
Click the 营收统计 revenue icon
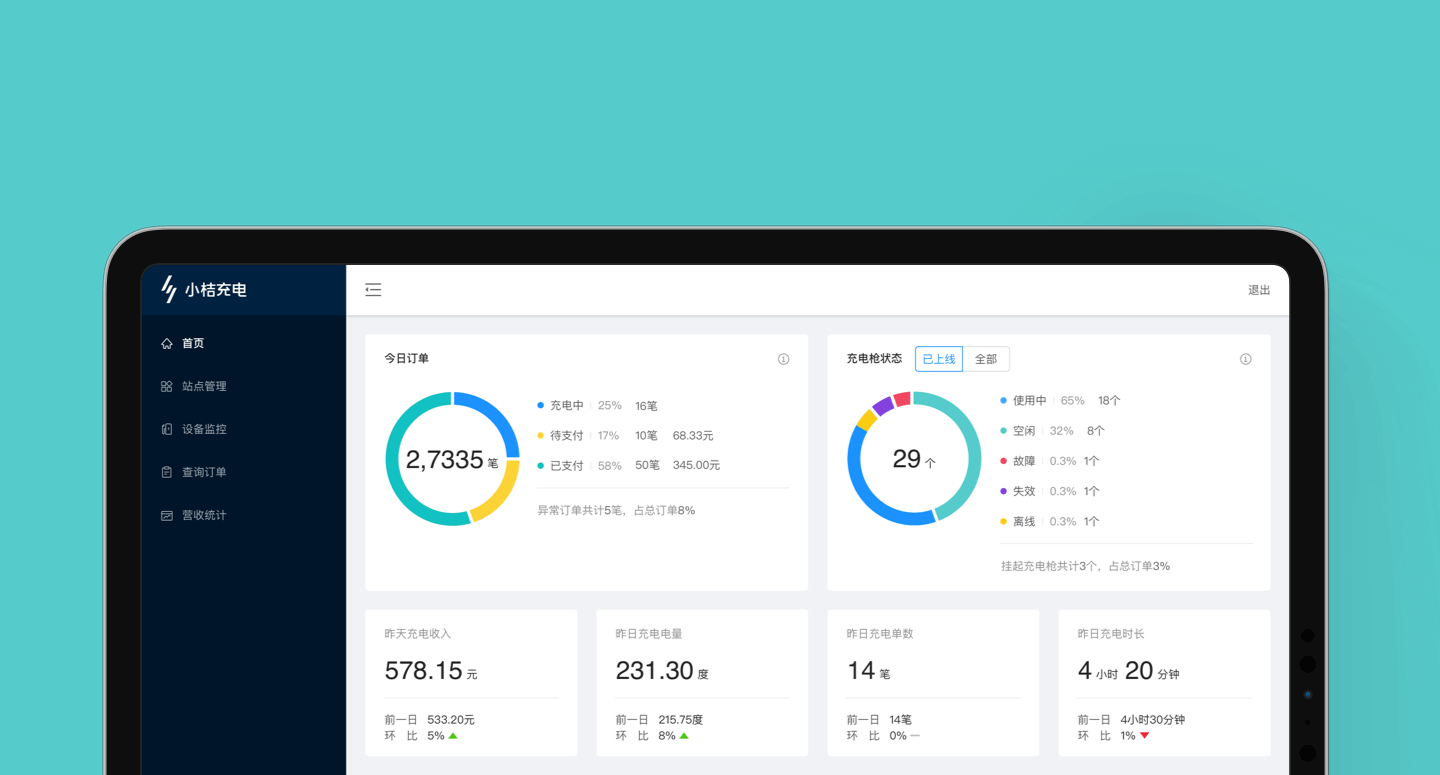(167, 516)
